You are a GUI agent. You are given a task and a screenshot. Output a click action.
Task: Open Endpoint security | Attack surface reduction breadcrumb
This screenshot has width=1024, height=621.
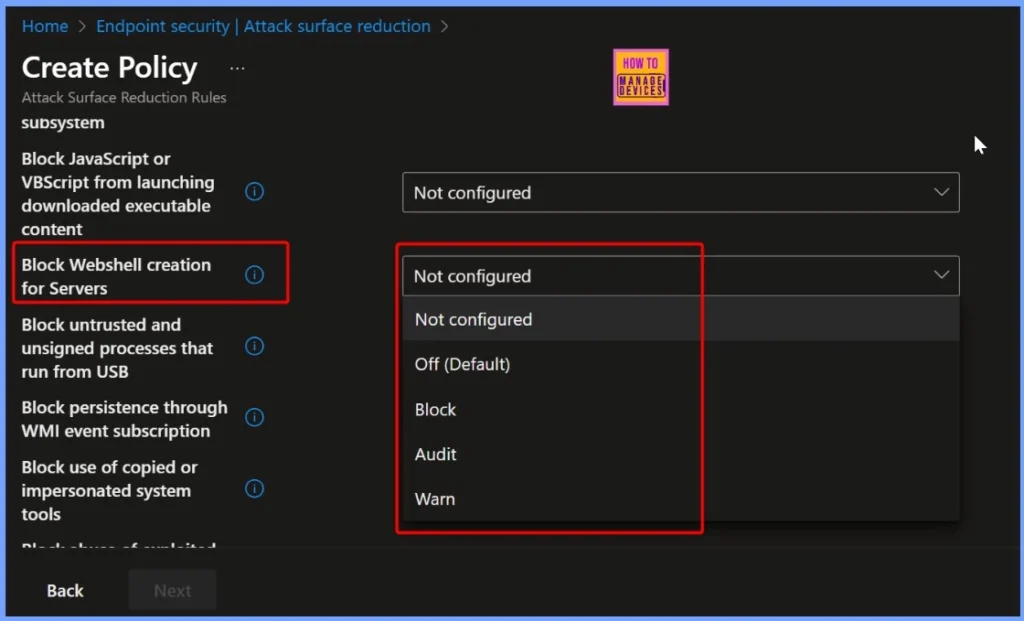(263, 26)
